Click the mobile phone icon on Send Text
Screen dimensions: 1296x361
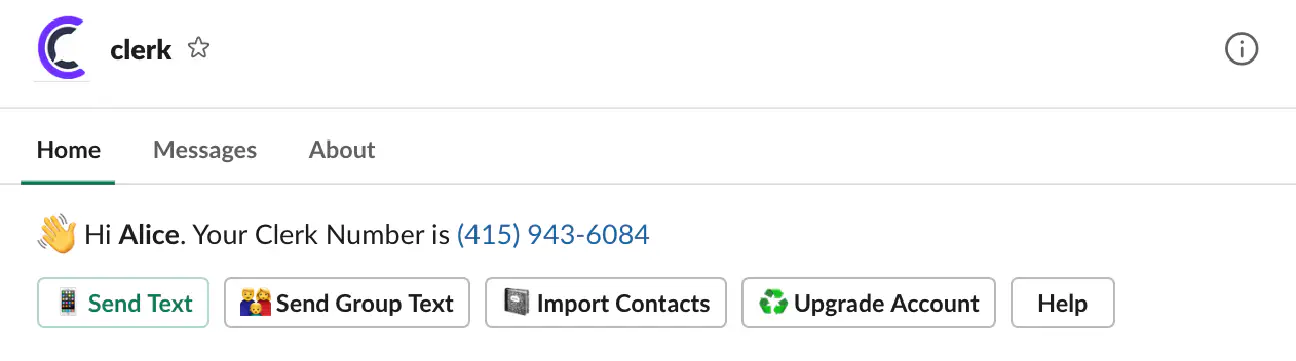pyautogui.click(x=67, y=303)
